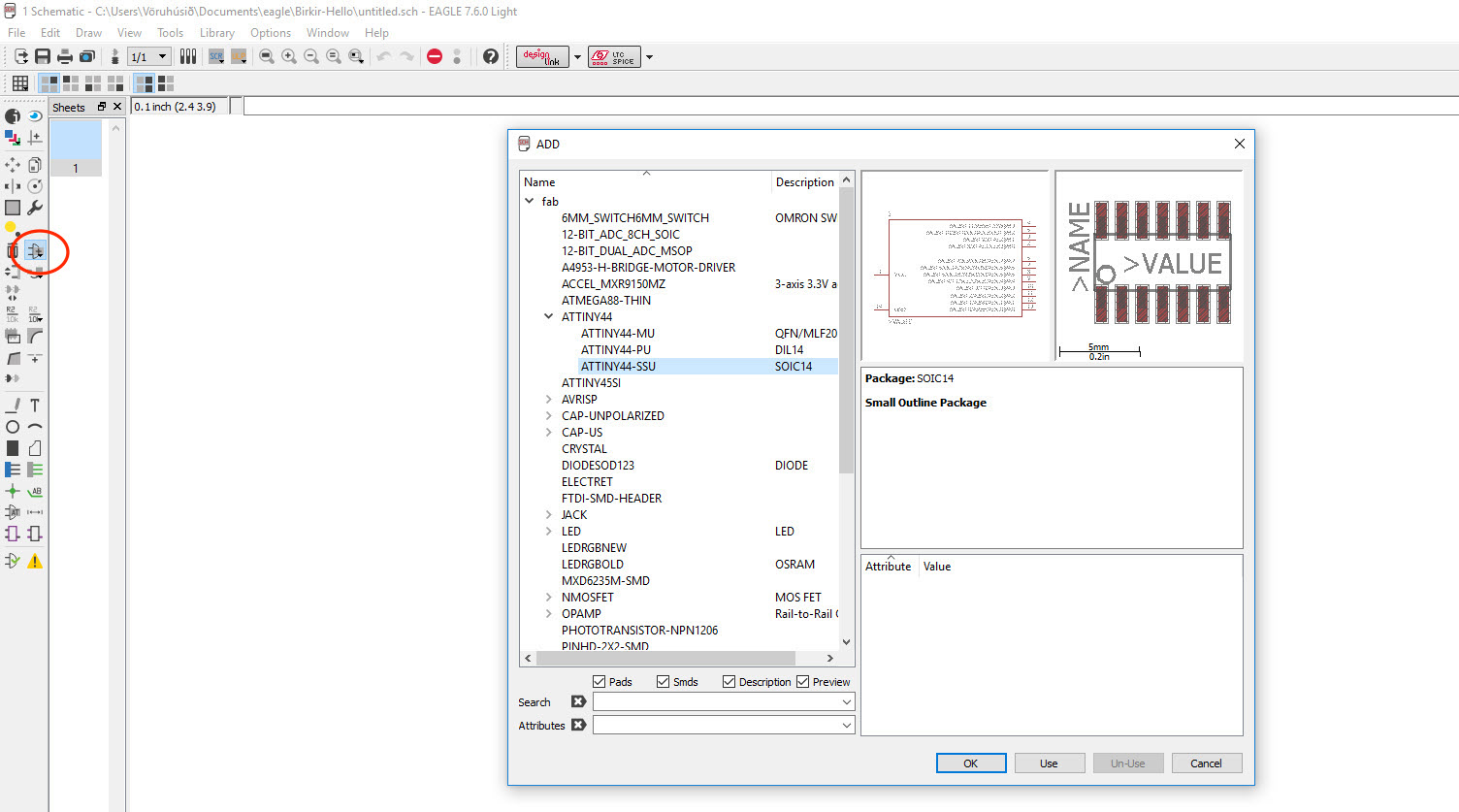Screen dimensions: 1459x812
Task: Confirm with the OK button
Action: (x=971, y=763)
